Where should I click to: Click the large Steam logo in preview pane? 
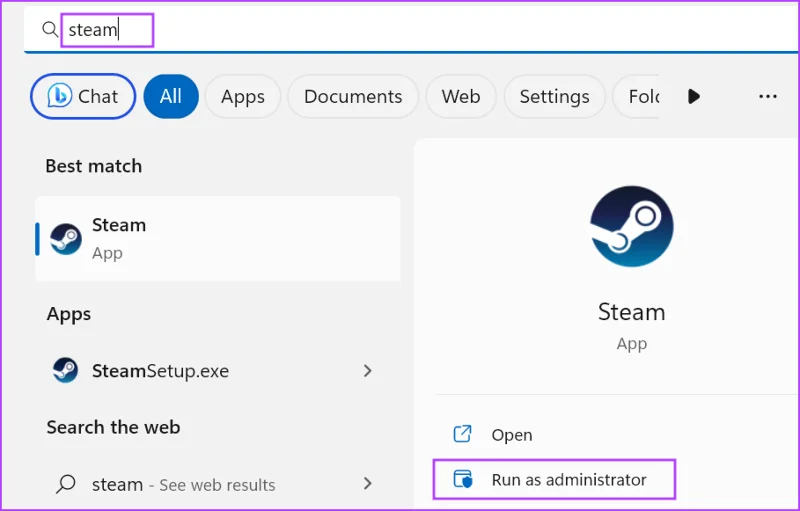(632, 226)
